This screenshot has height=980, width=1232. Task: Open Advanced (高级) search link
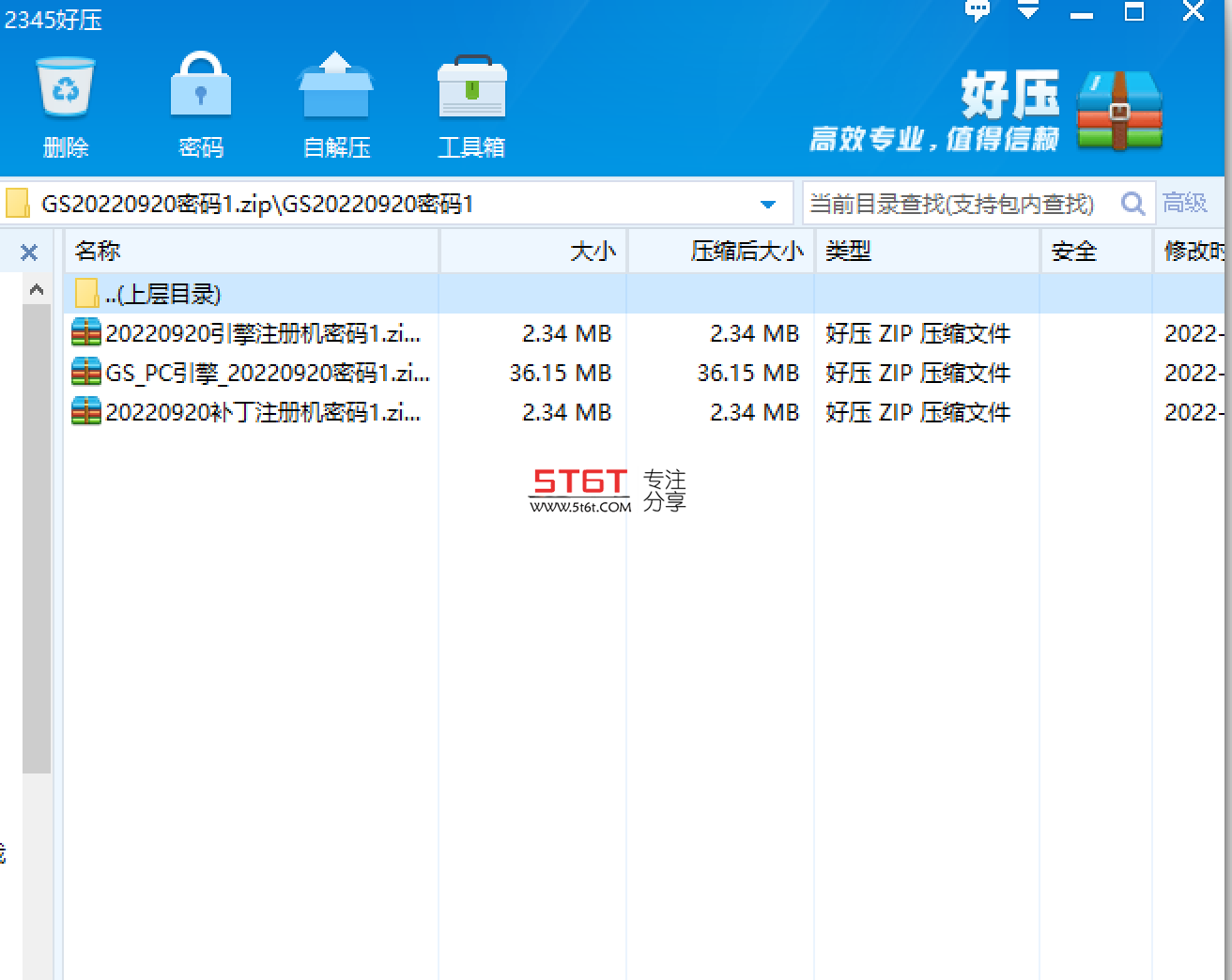1184,203
